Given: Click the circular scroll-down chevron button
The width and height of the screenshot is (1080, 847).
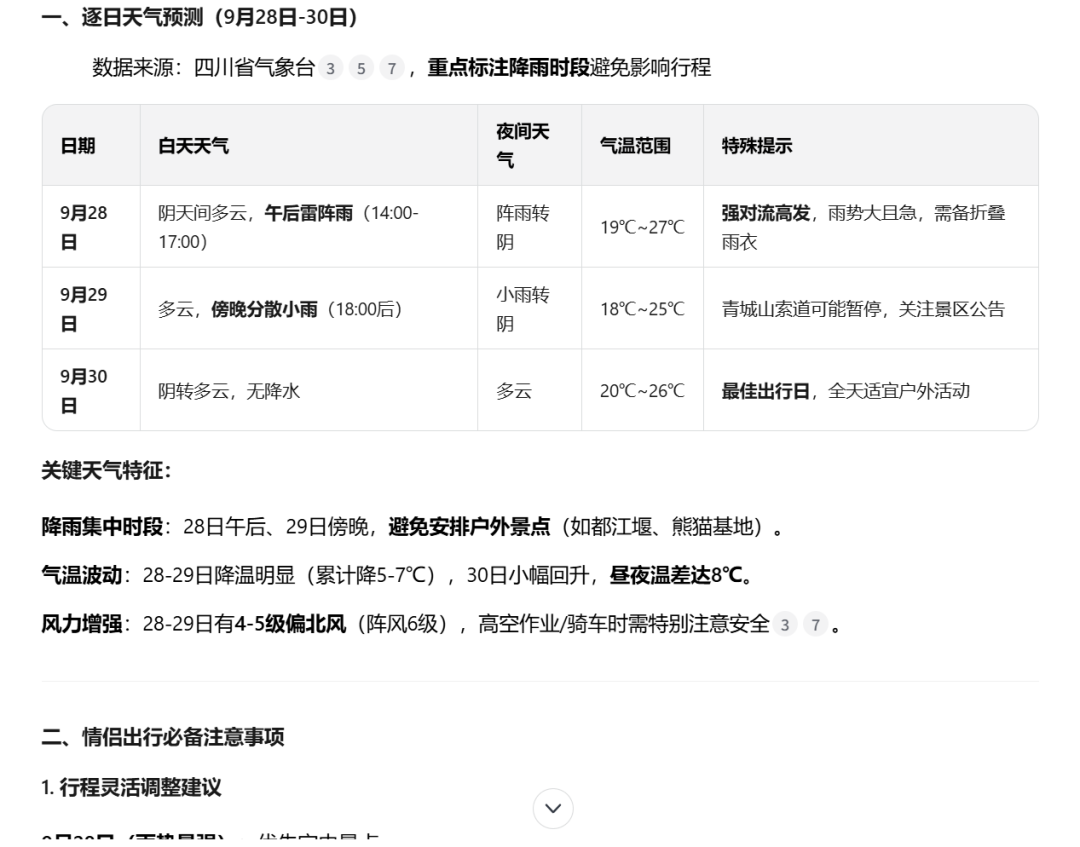Looking at the screenshot, I should click(x=551, y=806).
